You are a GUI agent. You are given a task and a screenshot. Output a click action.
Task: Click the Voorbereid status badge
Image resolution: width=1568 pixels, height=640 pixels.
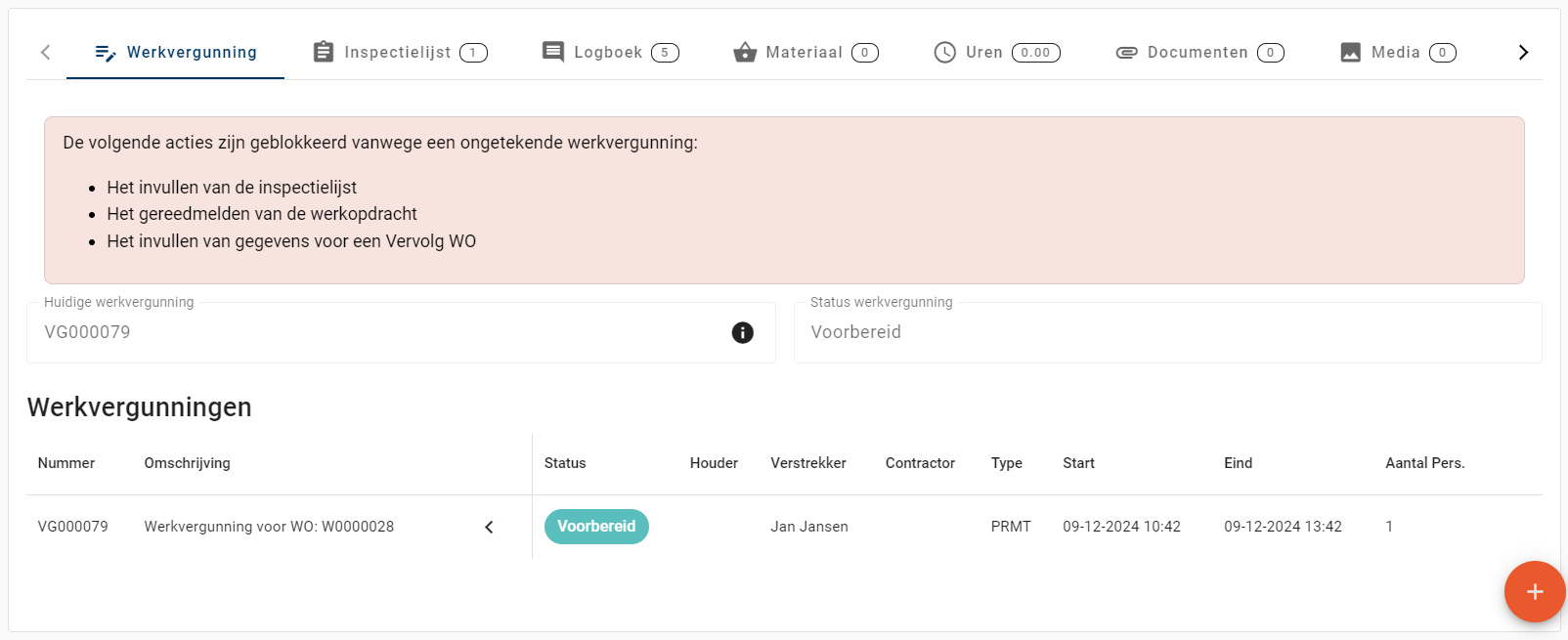pyautogui.click(x=596, y=527)
